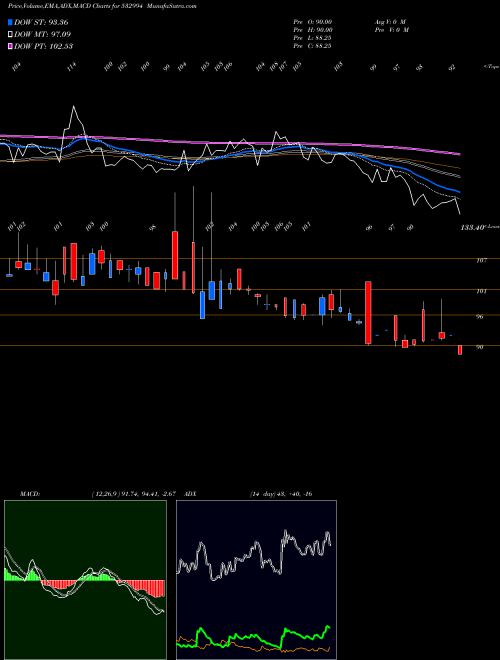Click the tall red candle reaching the 90 line
The image size is (500, 660).
tap(368, 313)
